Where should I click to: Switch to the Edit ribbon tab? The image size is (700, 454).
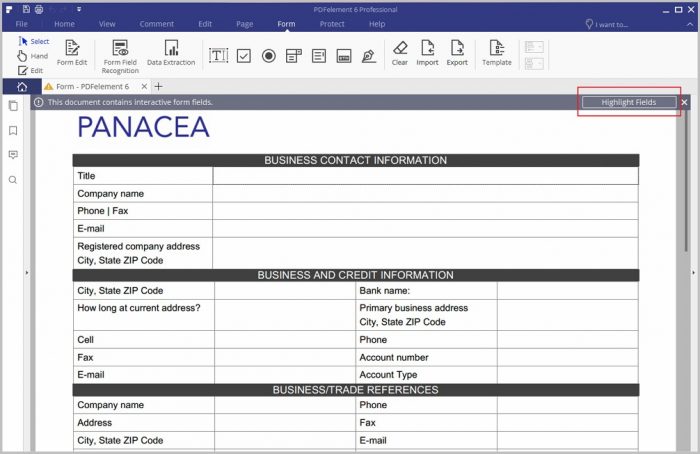tap(205, 24)
